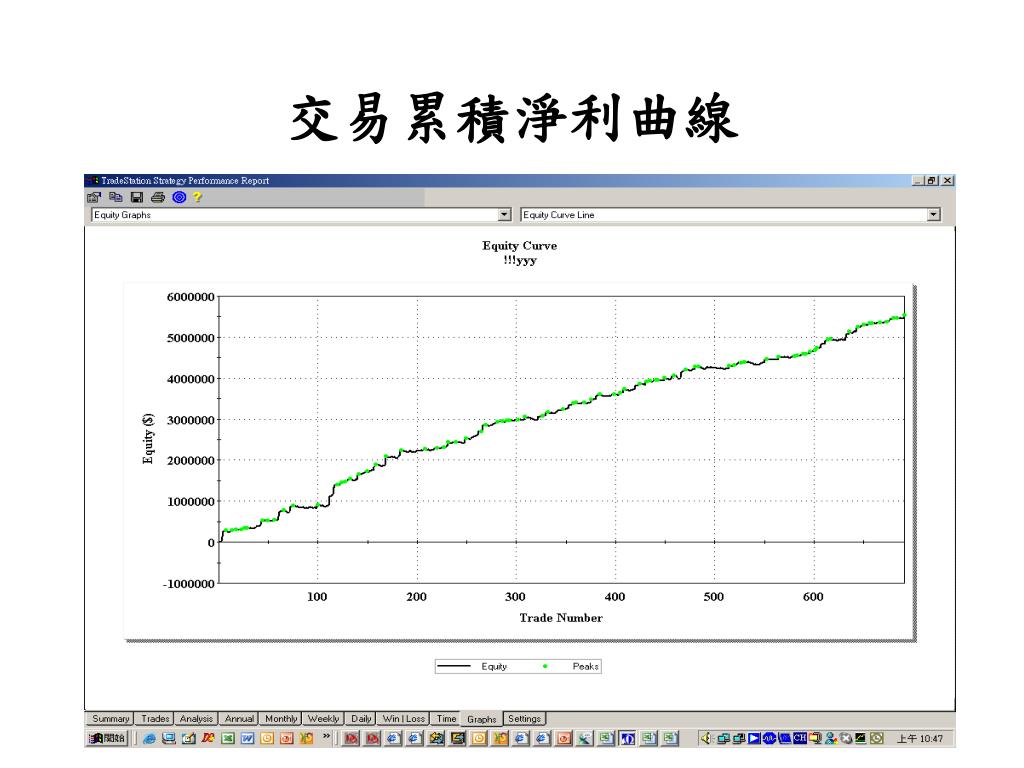Expand the Equity Graphs dropdown arrow
Image resolution: width=1024 pixels, height=768 pixels.
504,214
